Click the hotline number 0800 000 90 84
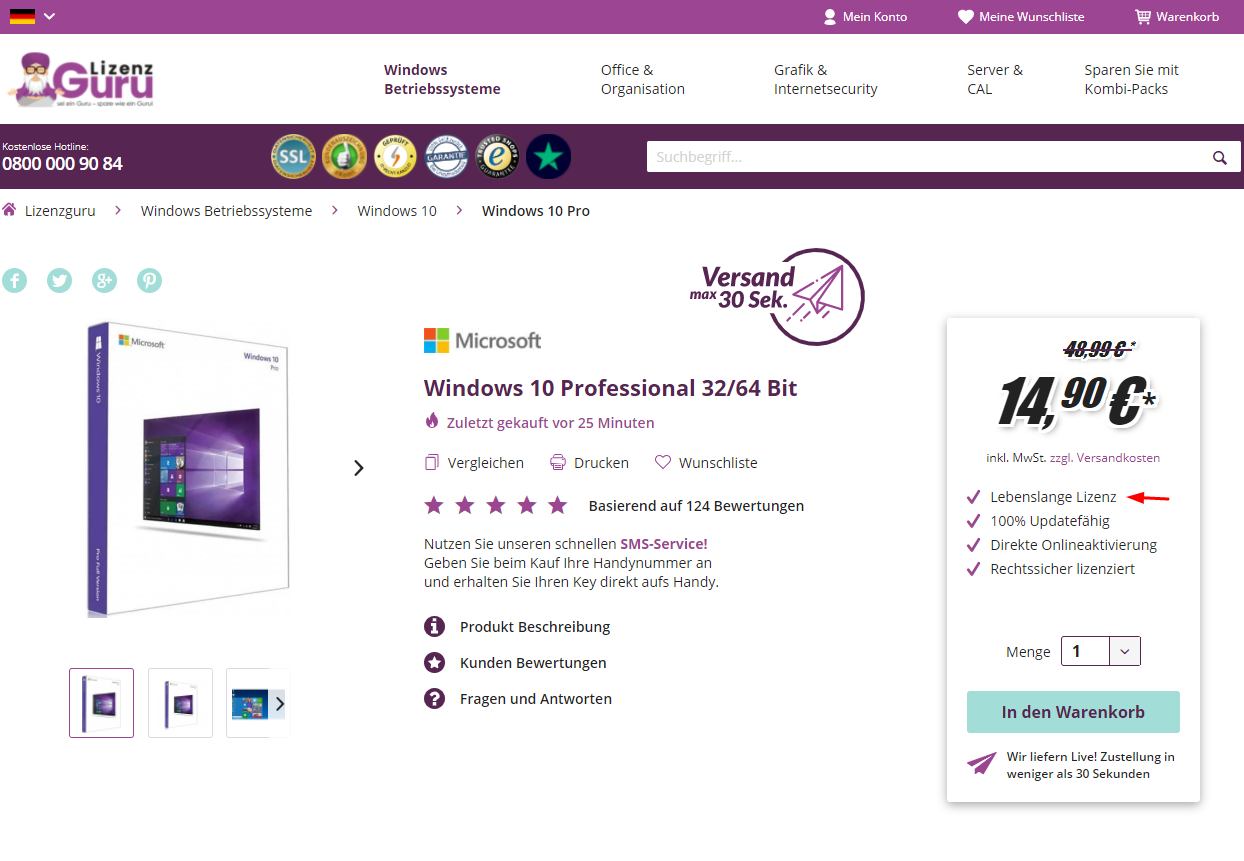 (x=62, y=164)
